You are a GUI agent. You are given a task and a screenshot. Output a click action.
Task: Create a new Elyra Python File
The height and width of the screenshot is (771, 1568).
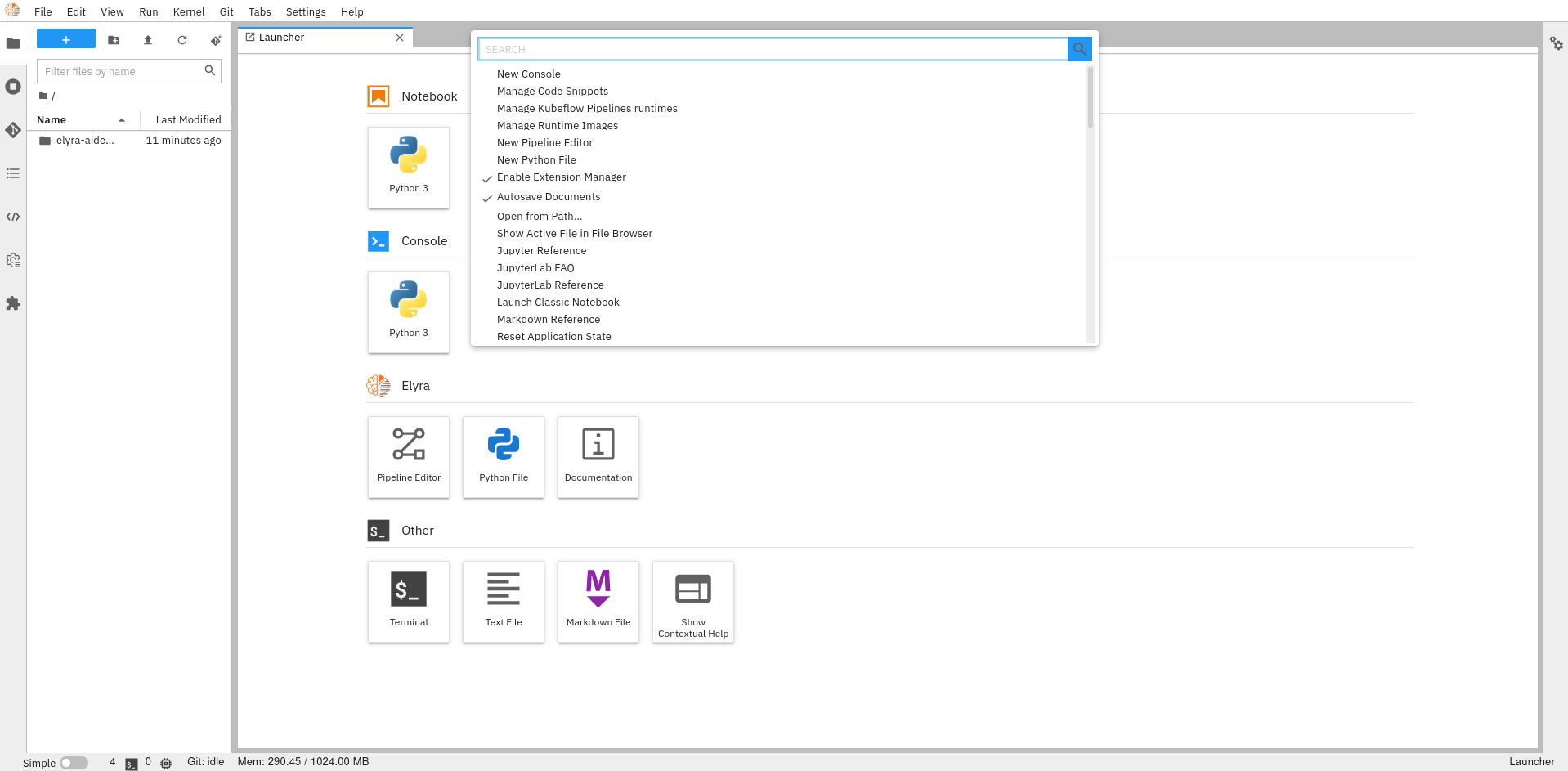pos(504,457)
